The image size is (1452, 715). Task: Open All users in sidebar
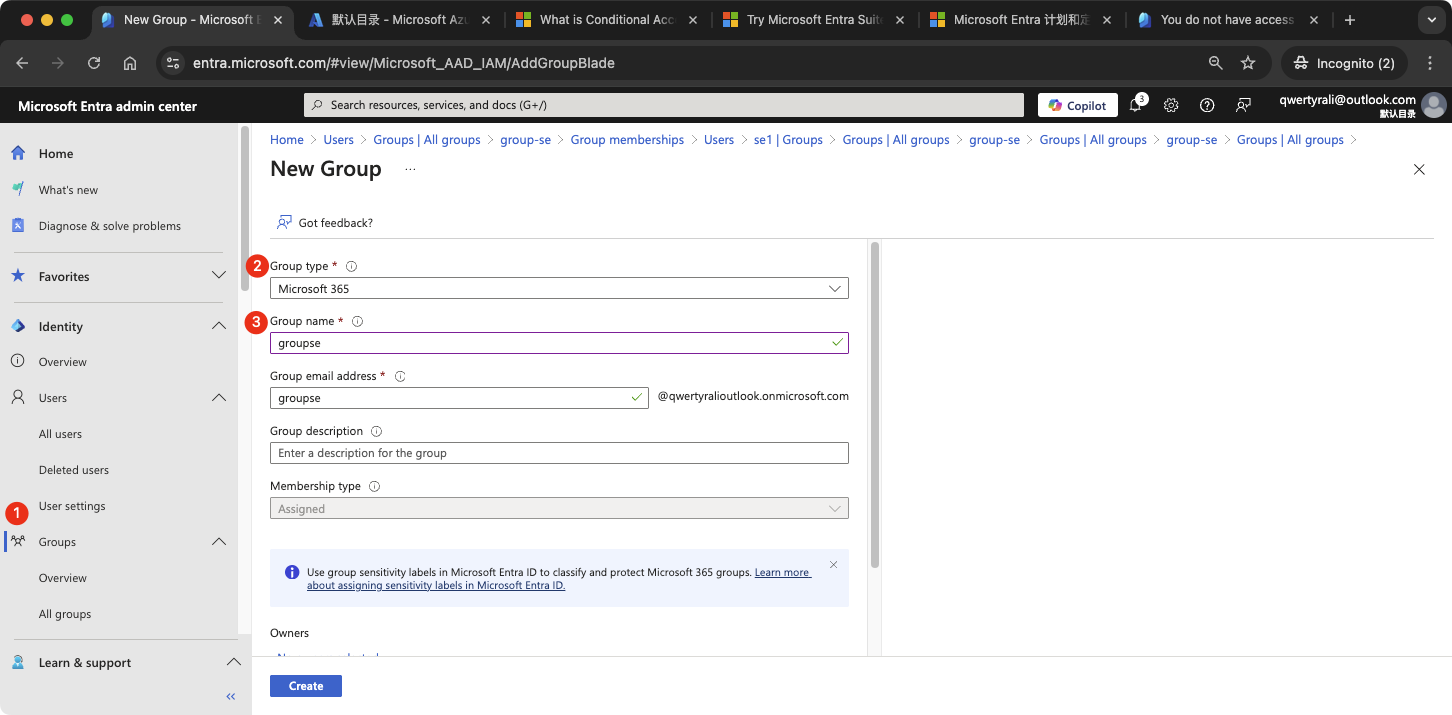tap(60, 434)
